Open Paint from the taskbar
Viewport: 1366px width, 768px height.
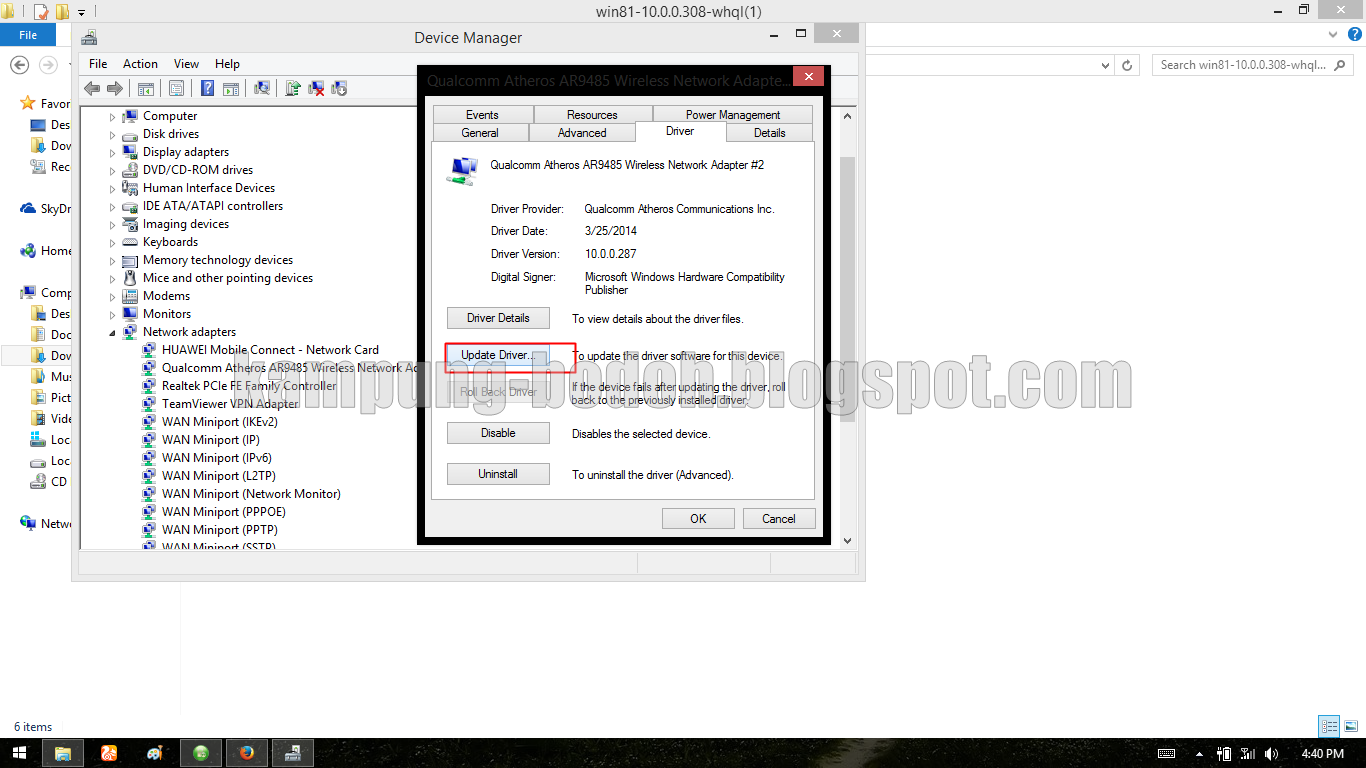point(155,753)
